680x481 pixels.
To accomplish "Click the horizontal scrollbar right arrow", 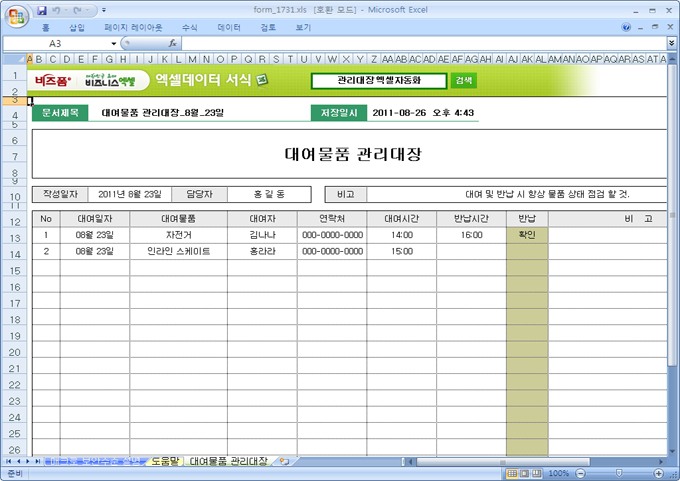I will coord(661,462).
